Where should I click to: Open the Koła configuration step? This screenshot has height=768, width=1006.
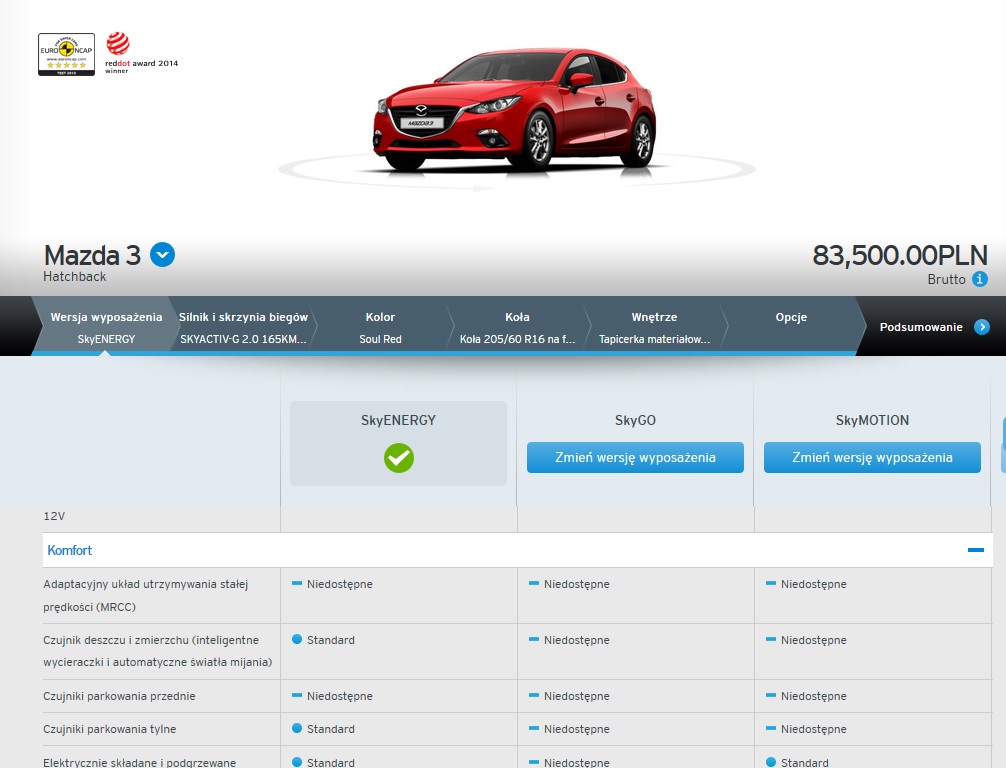point(517,327)
